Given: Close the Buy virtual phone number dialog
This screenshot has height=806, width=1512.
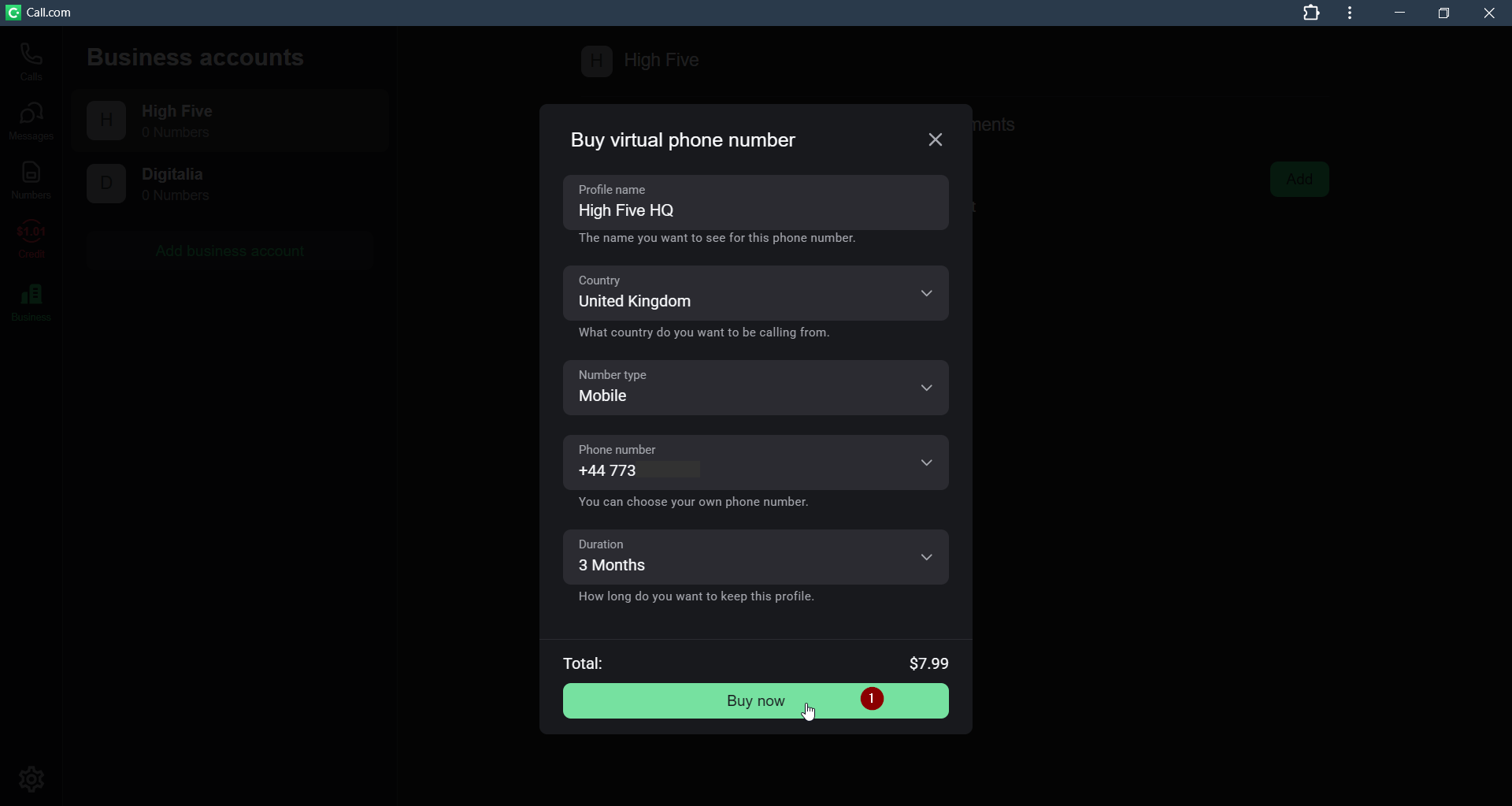Looking at the screenshot, I should click(935, 140).
